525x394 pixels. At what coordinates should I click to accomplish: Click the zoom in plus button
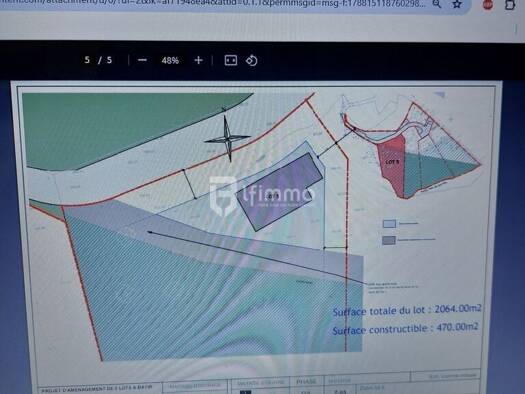tap(198, 60)
